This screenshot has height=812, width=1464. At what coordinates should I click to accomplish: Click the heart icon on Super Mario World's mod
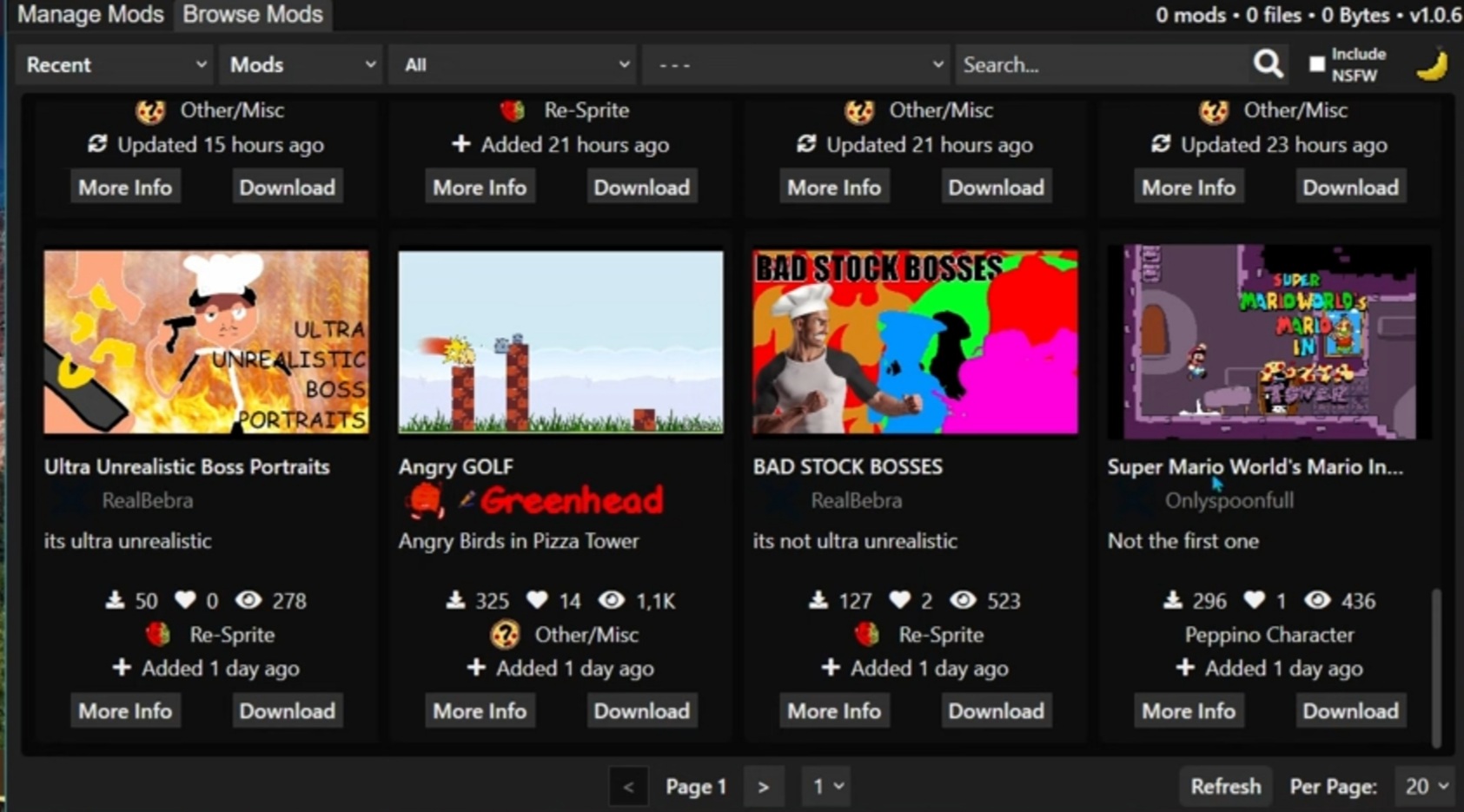1254,600
